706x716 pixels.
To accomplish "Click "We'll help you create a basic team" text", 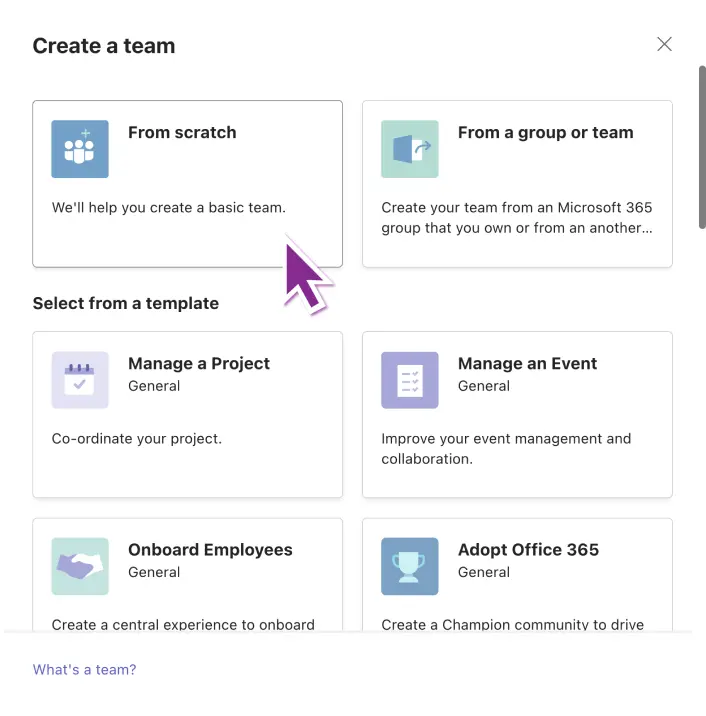I will point(168,208).
